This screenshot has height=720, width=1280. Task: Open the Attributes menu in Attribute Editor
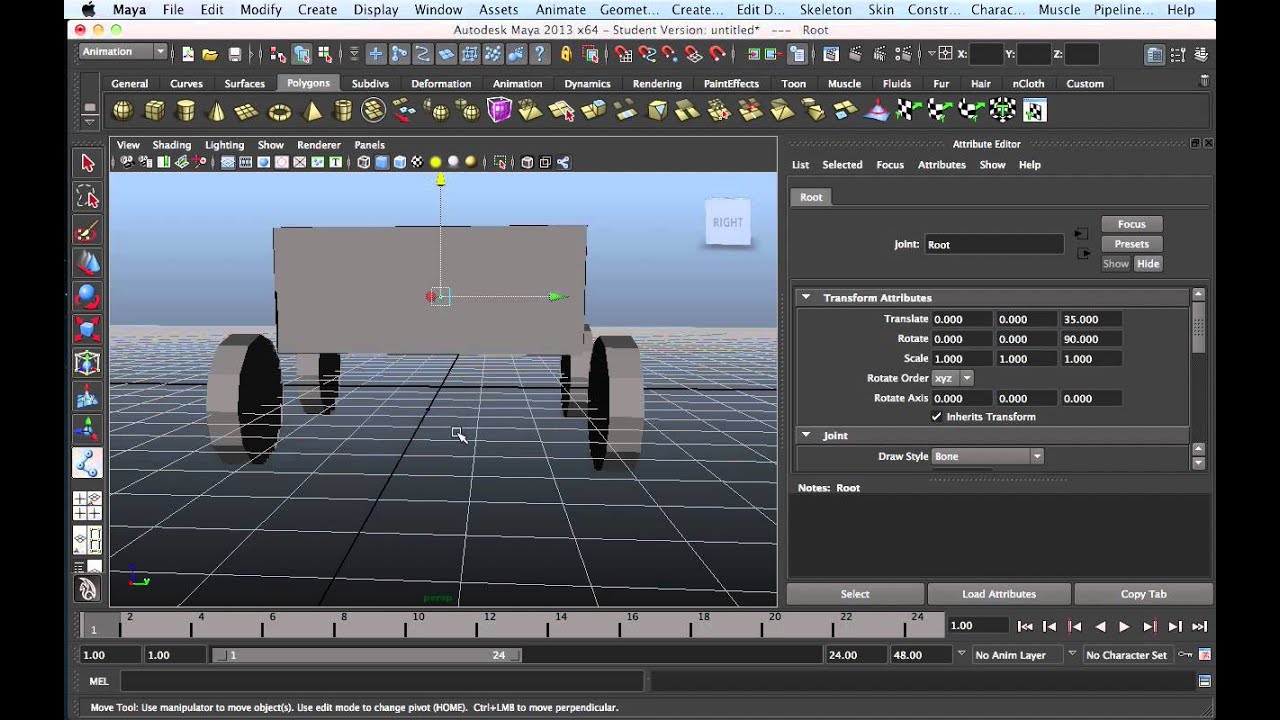point(941,165)
